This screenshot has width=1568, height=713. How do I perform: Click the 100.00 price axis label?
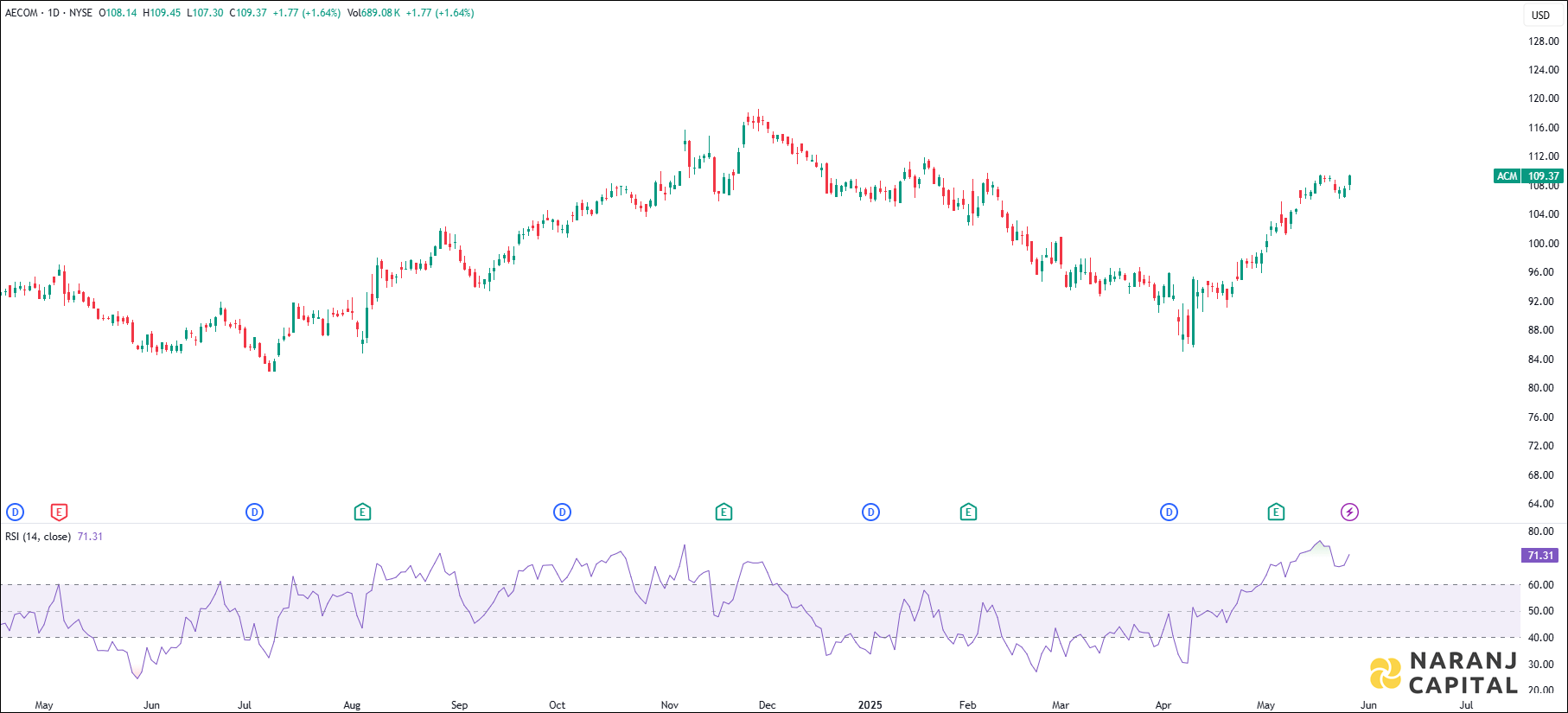click(1543, 244)
